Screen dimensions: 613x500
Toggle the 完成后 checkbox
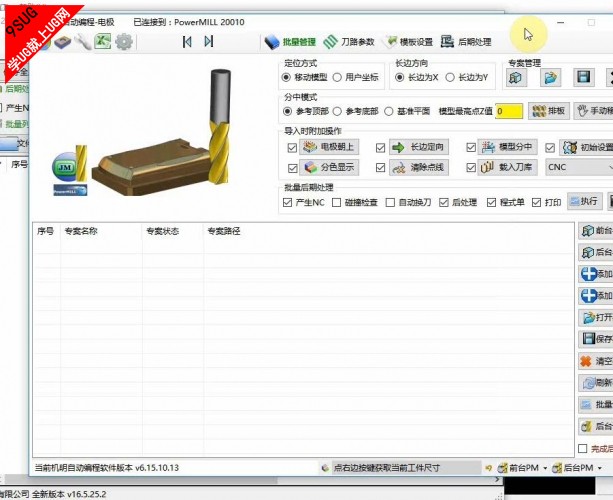click(583, 448)
